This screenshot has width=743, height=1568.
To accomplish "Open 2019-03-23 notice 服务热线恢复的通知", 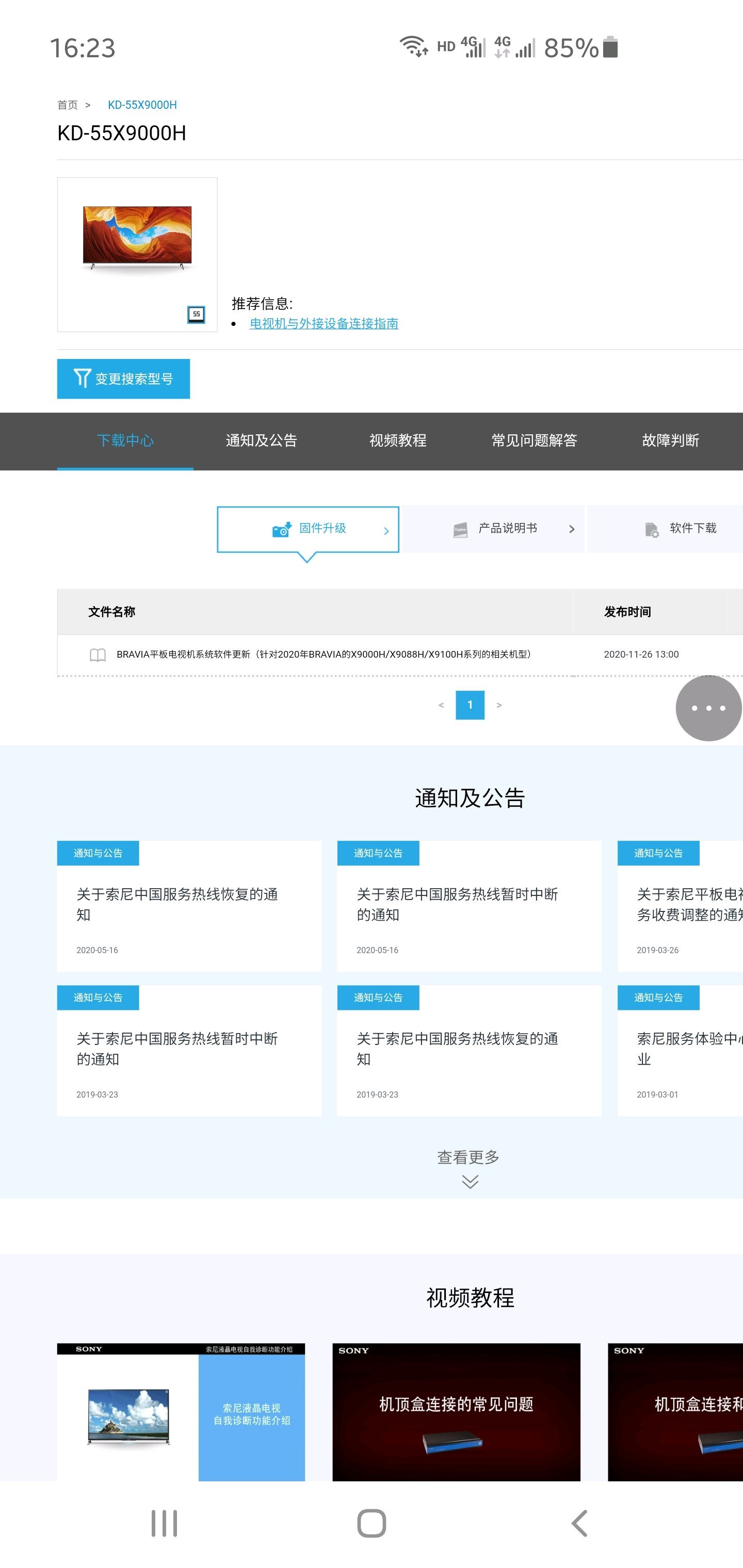I will pyautogui.click(x=470, y=1051).
